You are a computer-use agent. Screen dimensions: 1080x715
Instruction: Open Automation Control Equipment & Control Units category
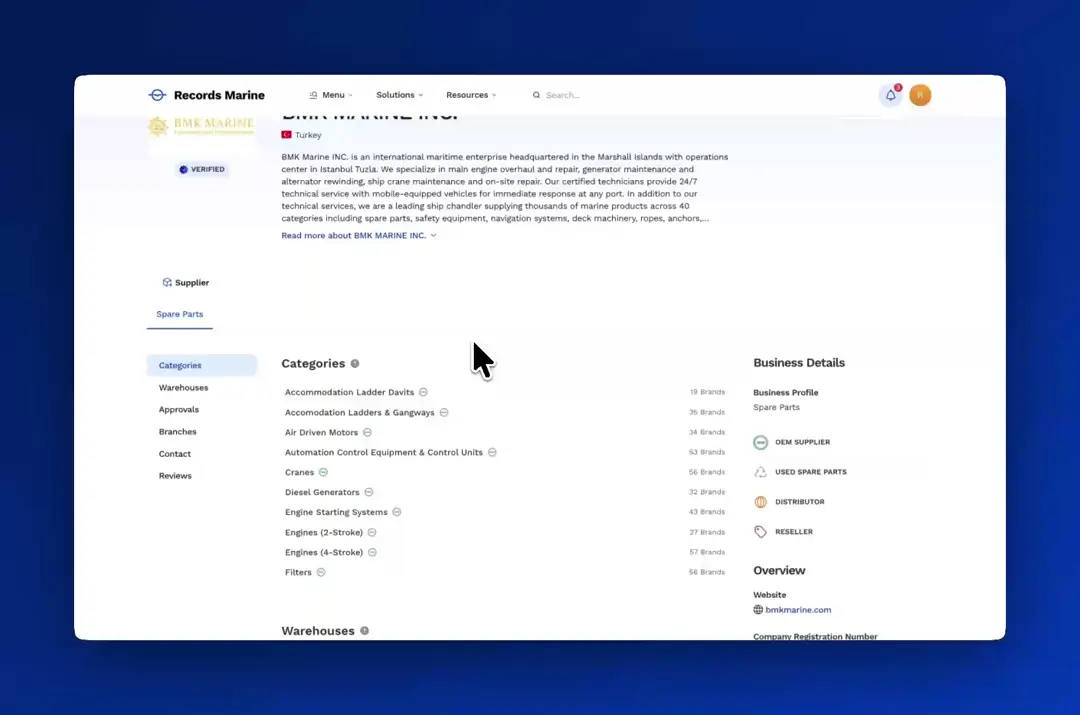click(384, 453)
